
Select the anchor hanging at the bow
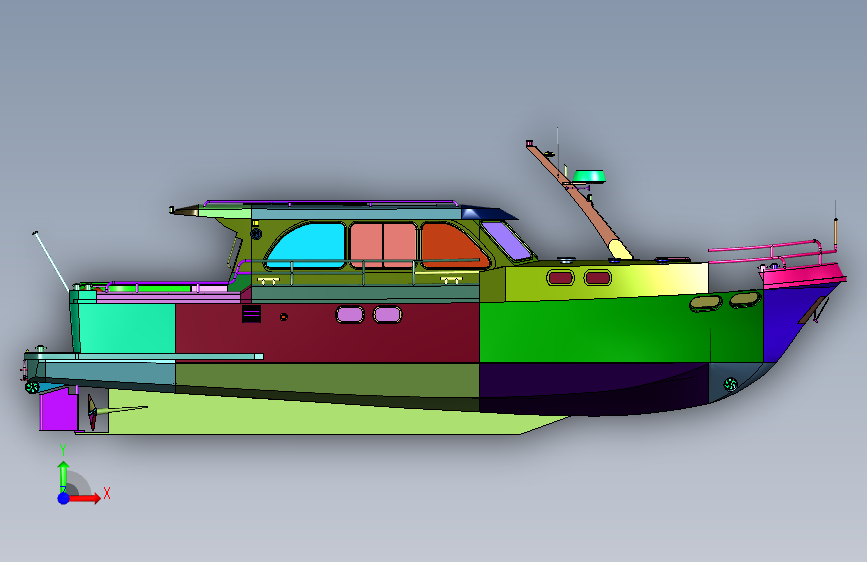pyautogui.click(x=814, y=310)
